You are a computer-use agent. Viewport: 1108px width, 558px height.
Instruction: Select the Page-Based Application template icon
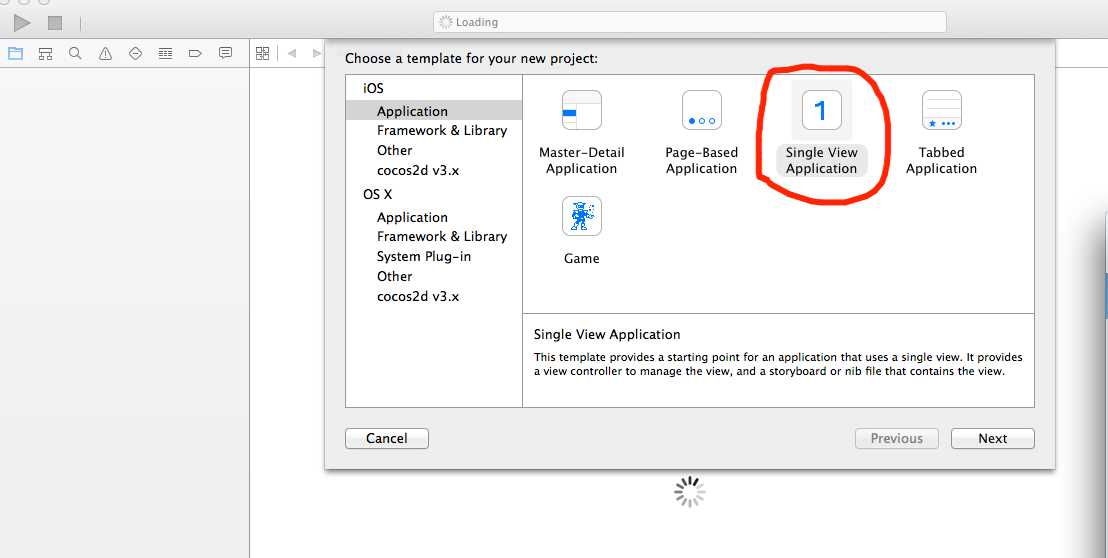702,110
